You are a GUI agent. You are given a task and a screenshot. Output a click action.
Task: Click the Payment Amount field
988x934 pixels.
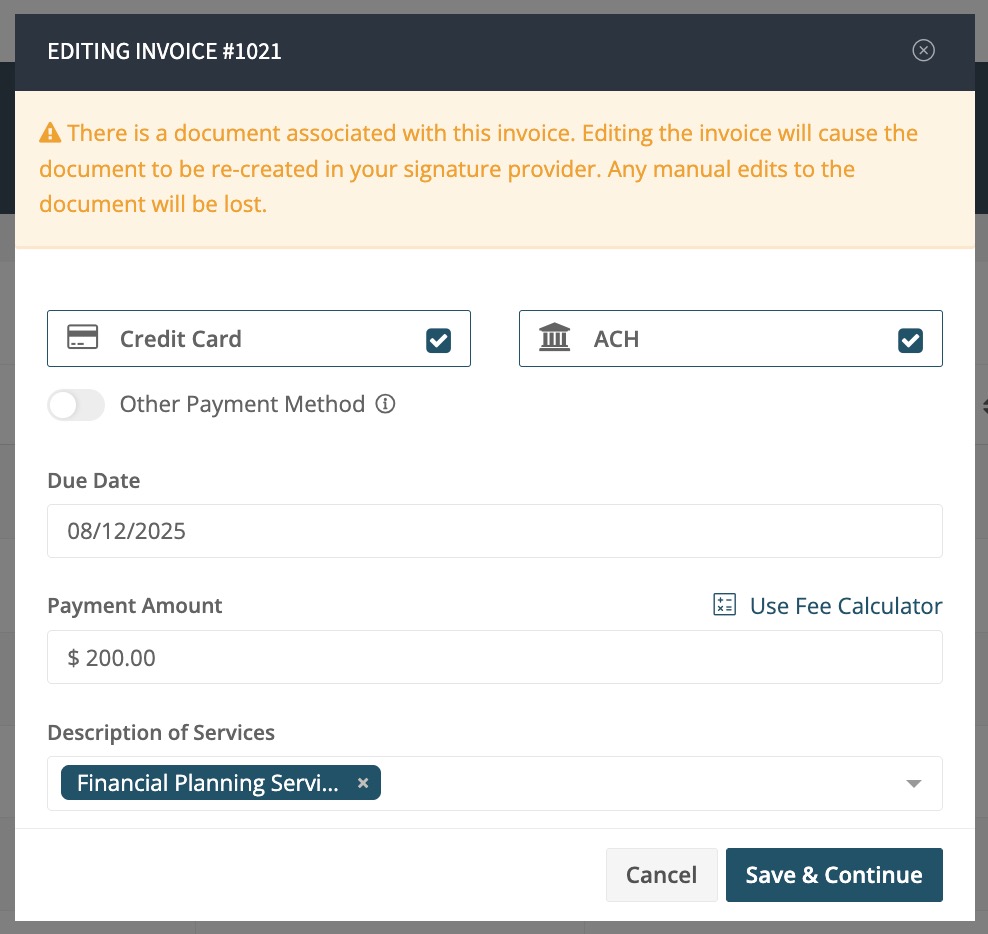[495, 657]
